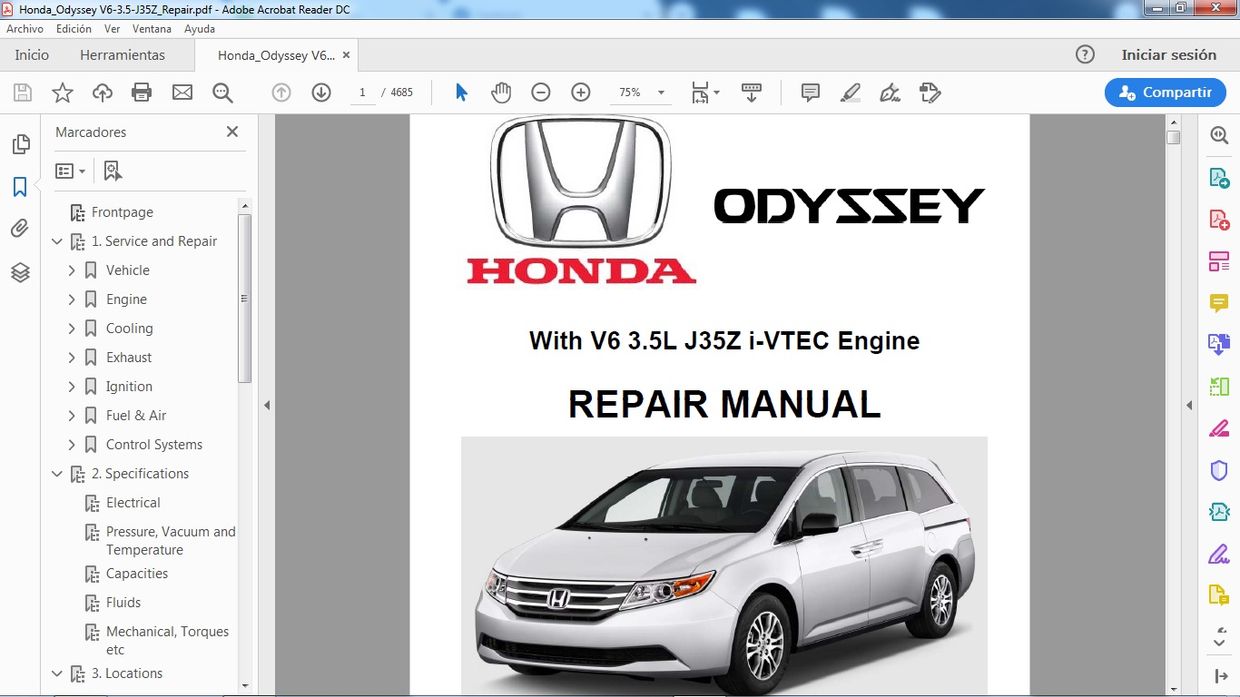Click the scrolling mode keyboard icon

pyautogui.click(x=752, y=92)
